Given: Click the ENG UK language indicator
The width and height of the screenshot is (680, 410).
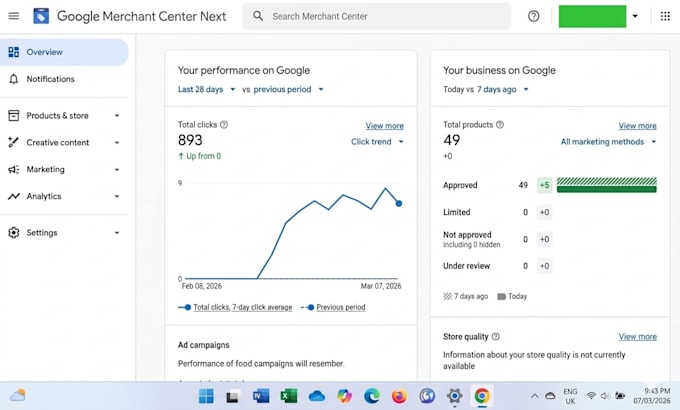Looking at the screenshot, I should coord(570,396).
